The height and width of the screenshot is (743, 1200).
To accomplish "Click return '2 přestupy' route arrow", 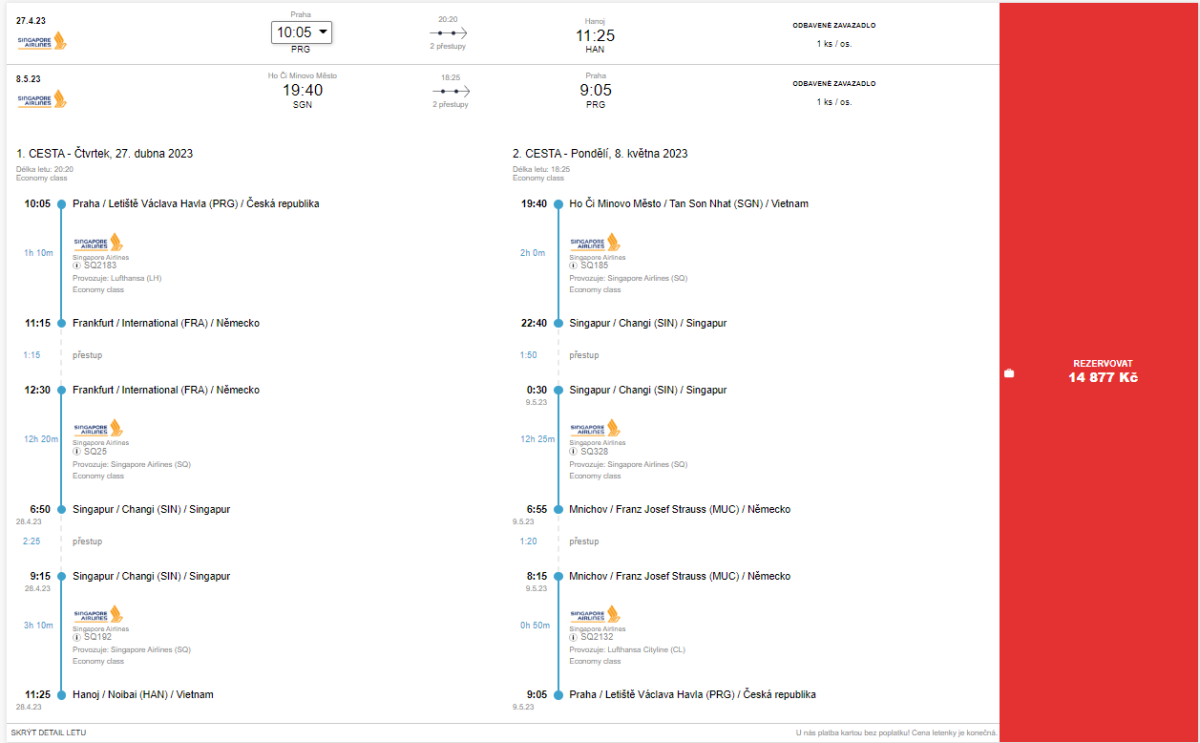I will (449, 91).
